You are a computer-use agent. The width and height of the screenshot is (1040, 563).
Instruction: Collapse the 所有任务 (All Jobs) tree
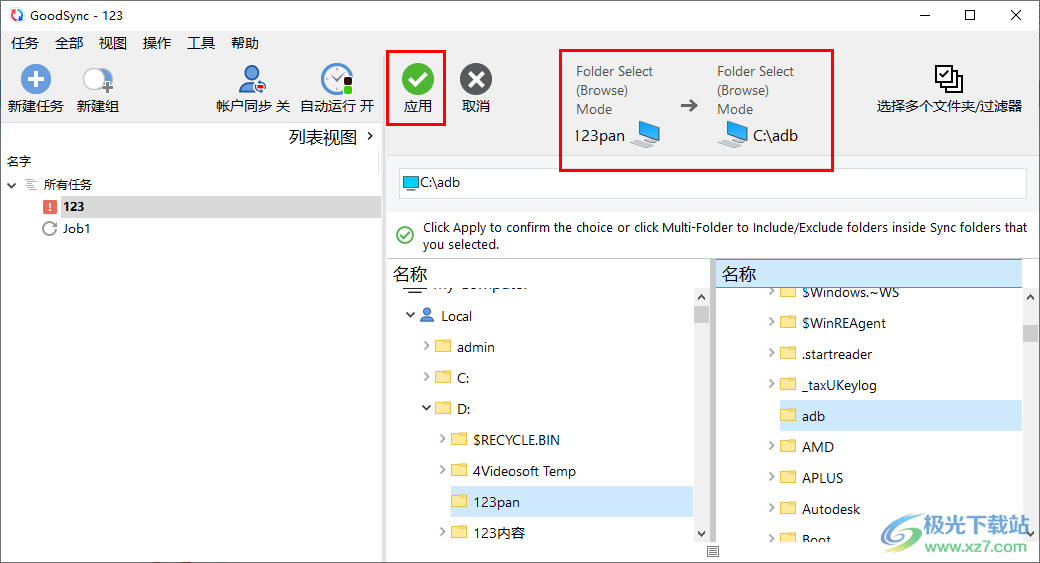click(x=11, y=185)
